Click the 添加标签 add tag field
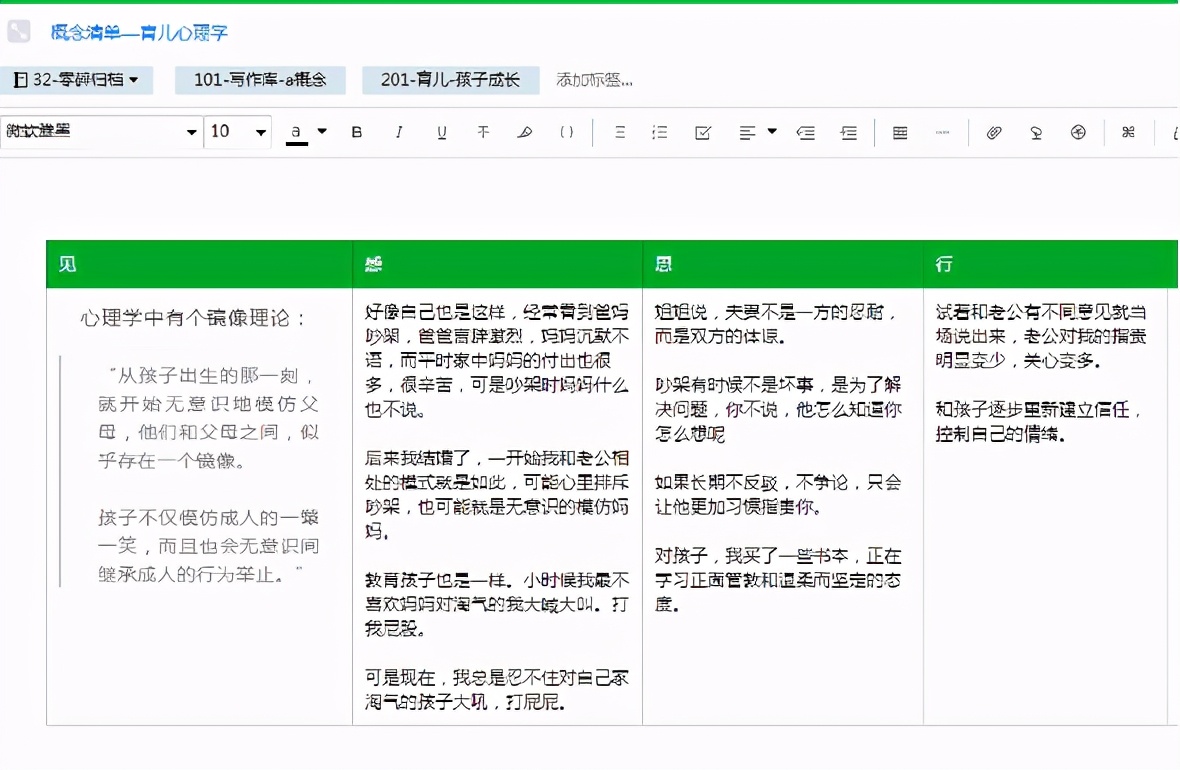The height and width of the screenshot is (770, 1180). tap(594, 80)
